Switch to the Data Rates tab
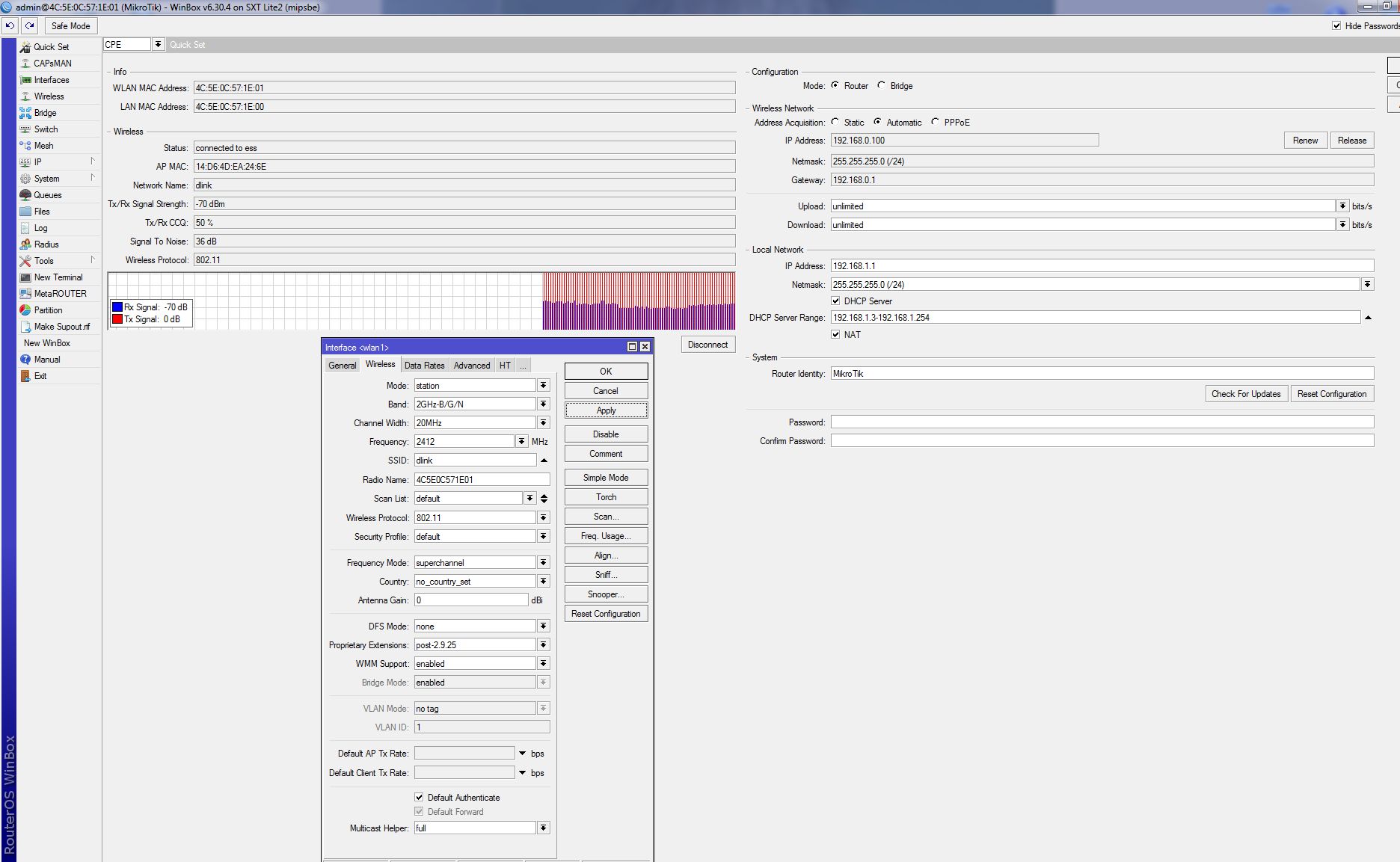 click(x=424, y=365)
